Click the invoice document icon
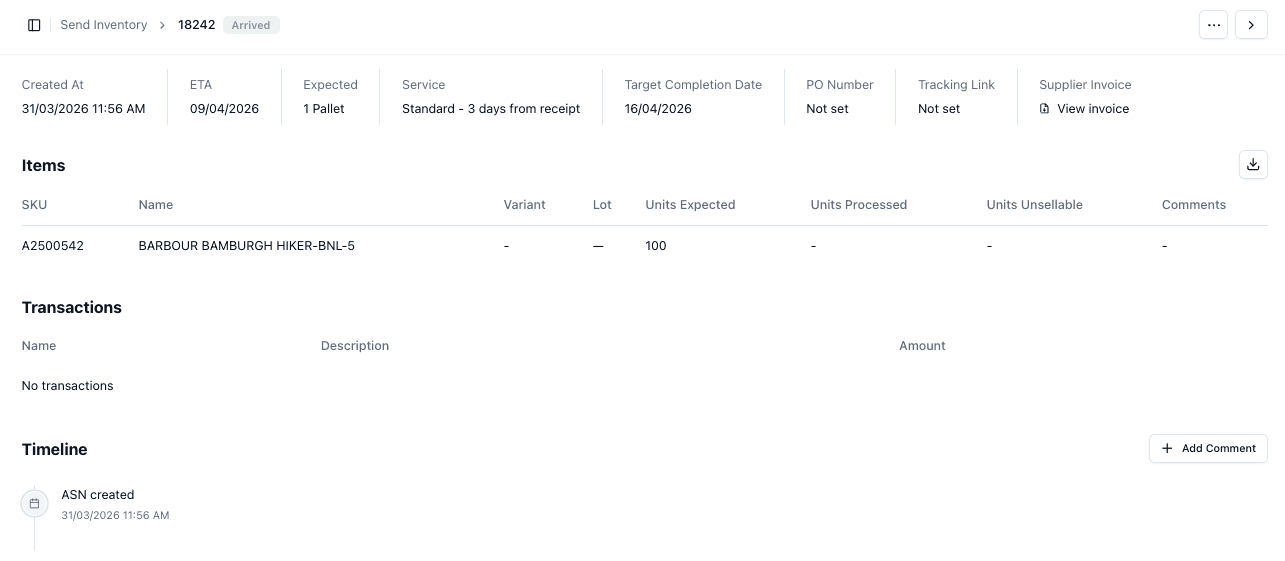Viewport: 1285px width, 561px height. click(1045, 109)
